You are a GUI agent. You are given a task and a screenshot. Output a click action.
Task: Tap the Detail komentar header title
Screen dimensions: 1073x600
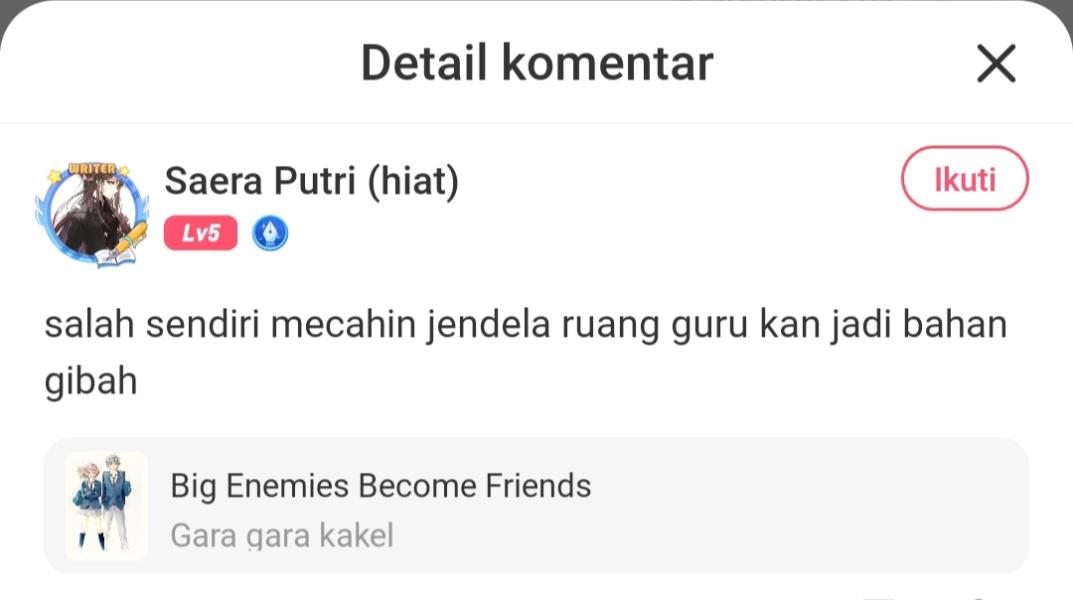537,63
